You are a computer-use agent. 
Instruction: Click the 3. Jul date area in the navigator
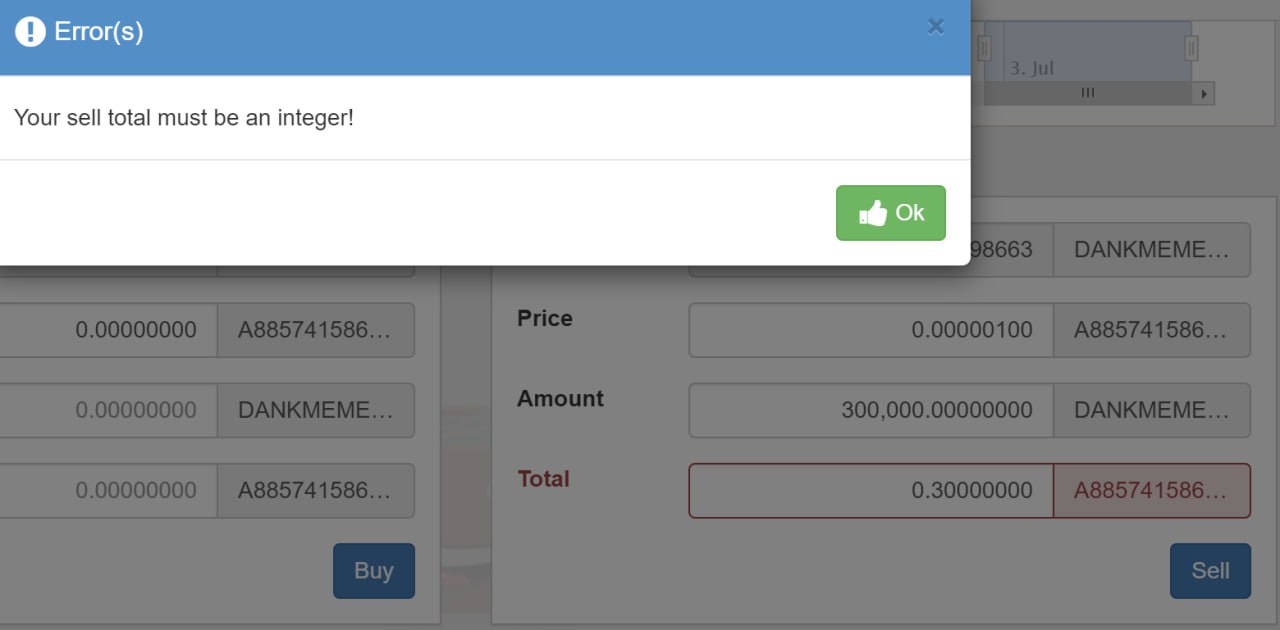point(1032,69)
